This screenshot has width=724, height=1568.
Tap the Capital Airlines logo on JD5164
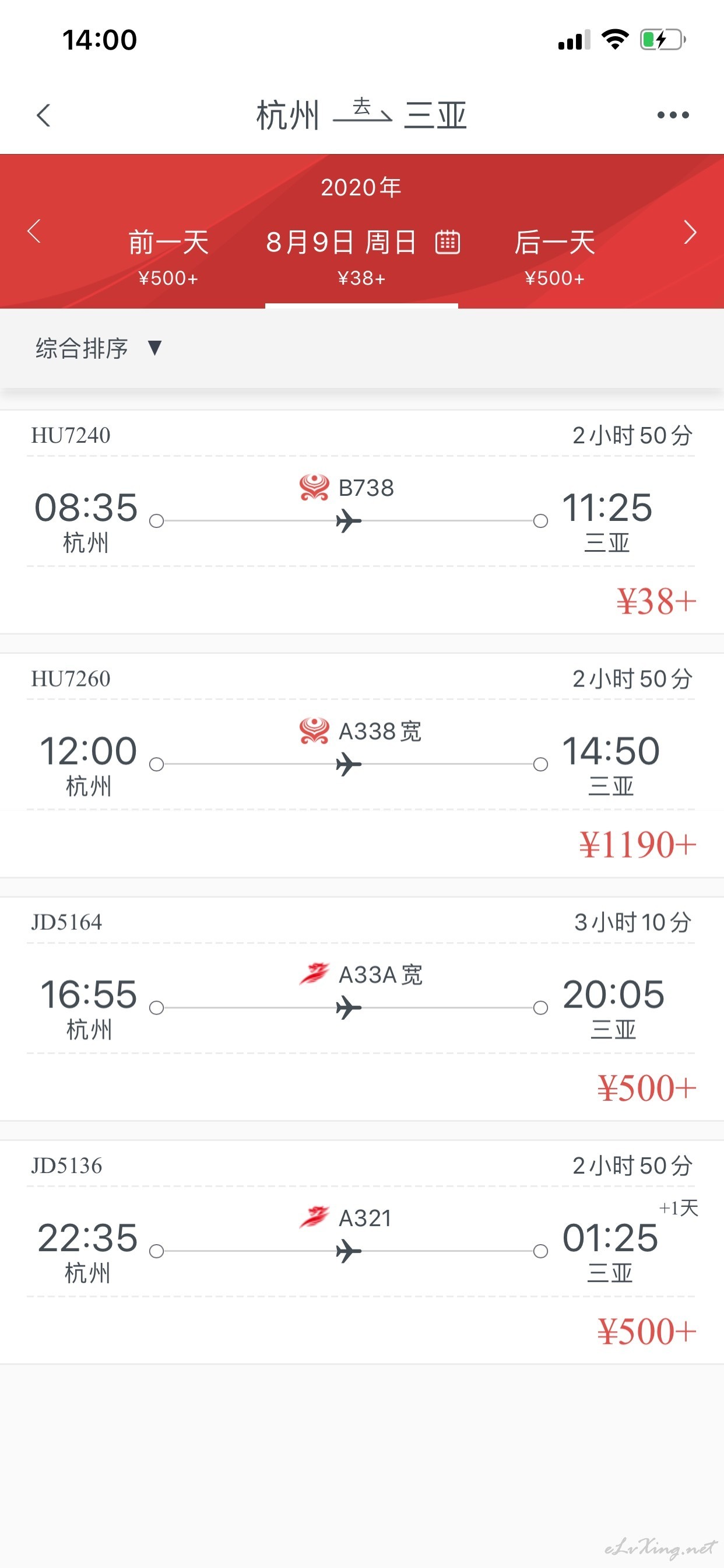(315, 974)
